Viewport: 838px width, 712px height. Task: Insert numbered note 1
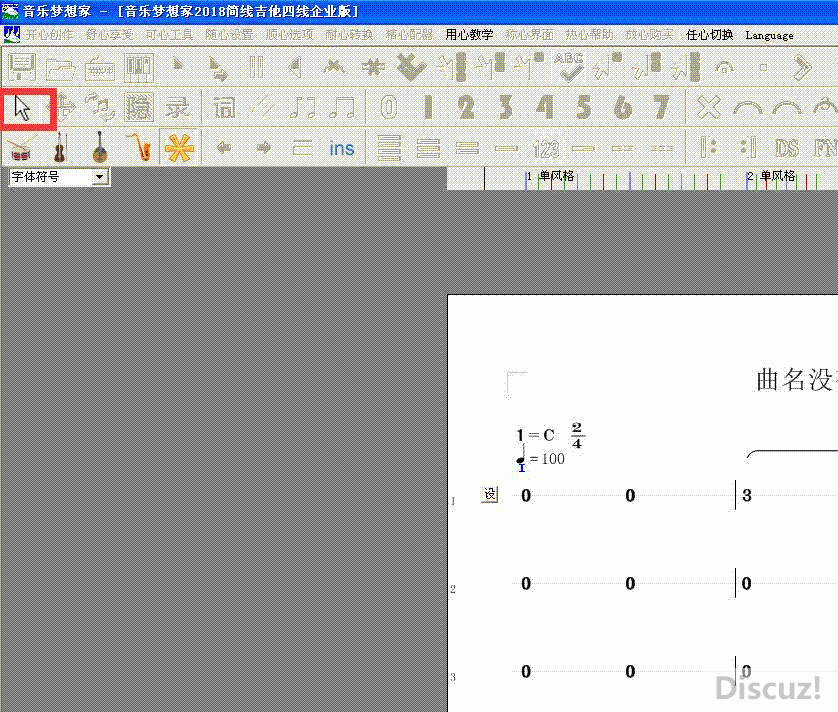[x=428, y=107]
